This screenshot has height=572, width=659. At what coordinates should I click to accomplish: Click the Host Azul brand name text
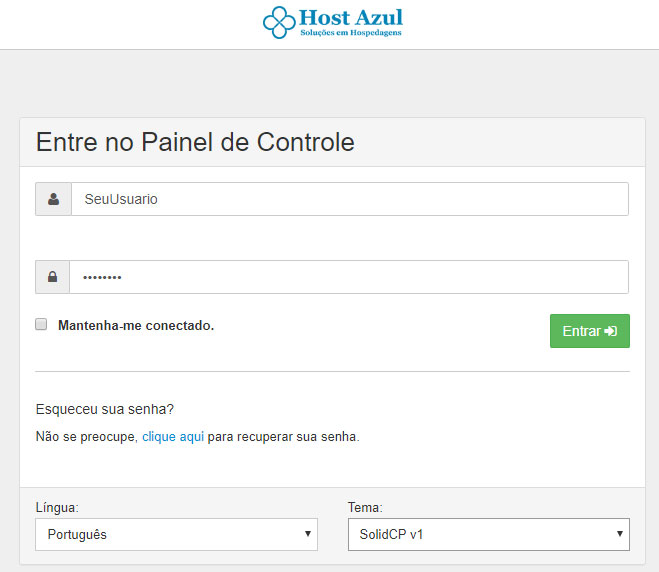351,18
